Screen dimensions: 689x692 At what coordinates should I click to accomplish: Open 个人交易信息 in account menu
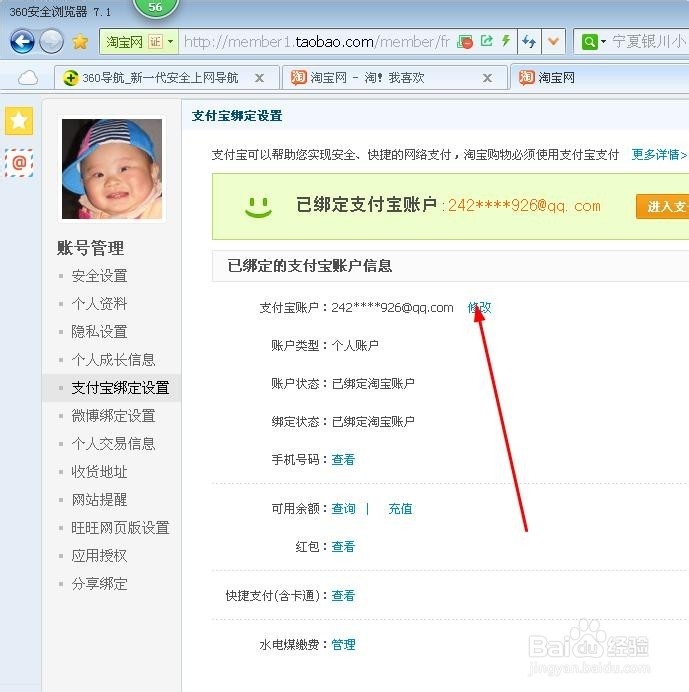113,444
